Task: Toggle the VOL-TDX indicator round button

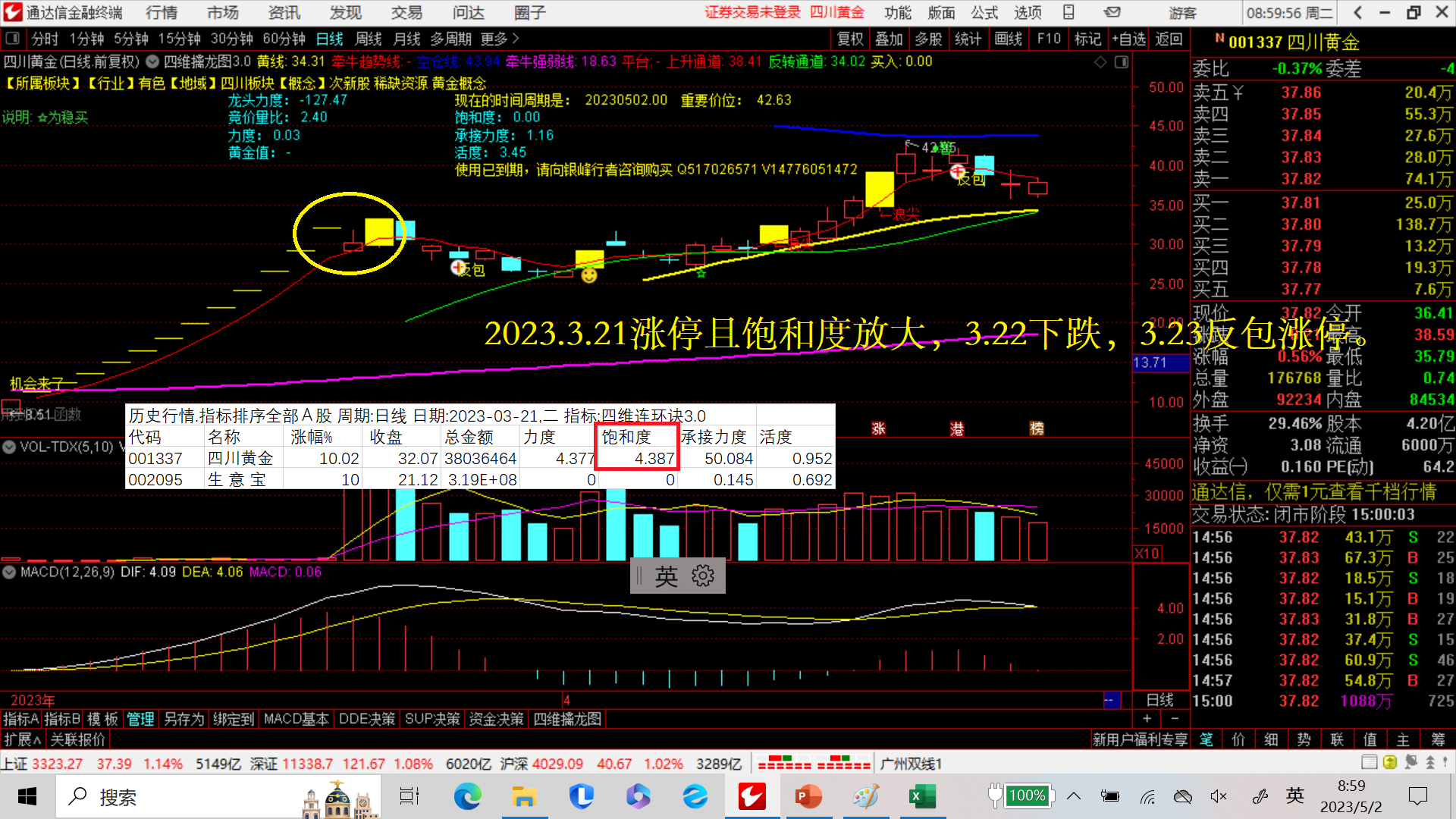Action: [9, 447]
